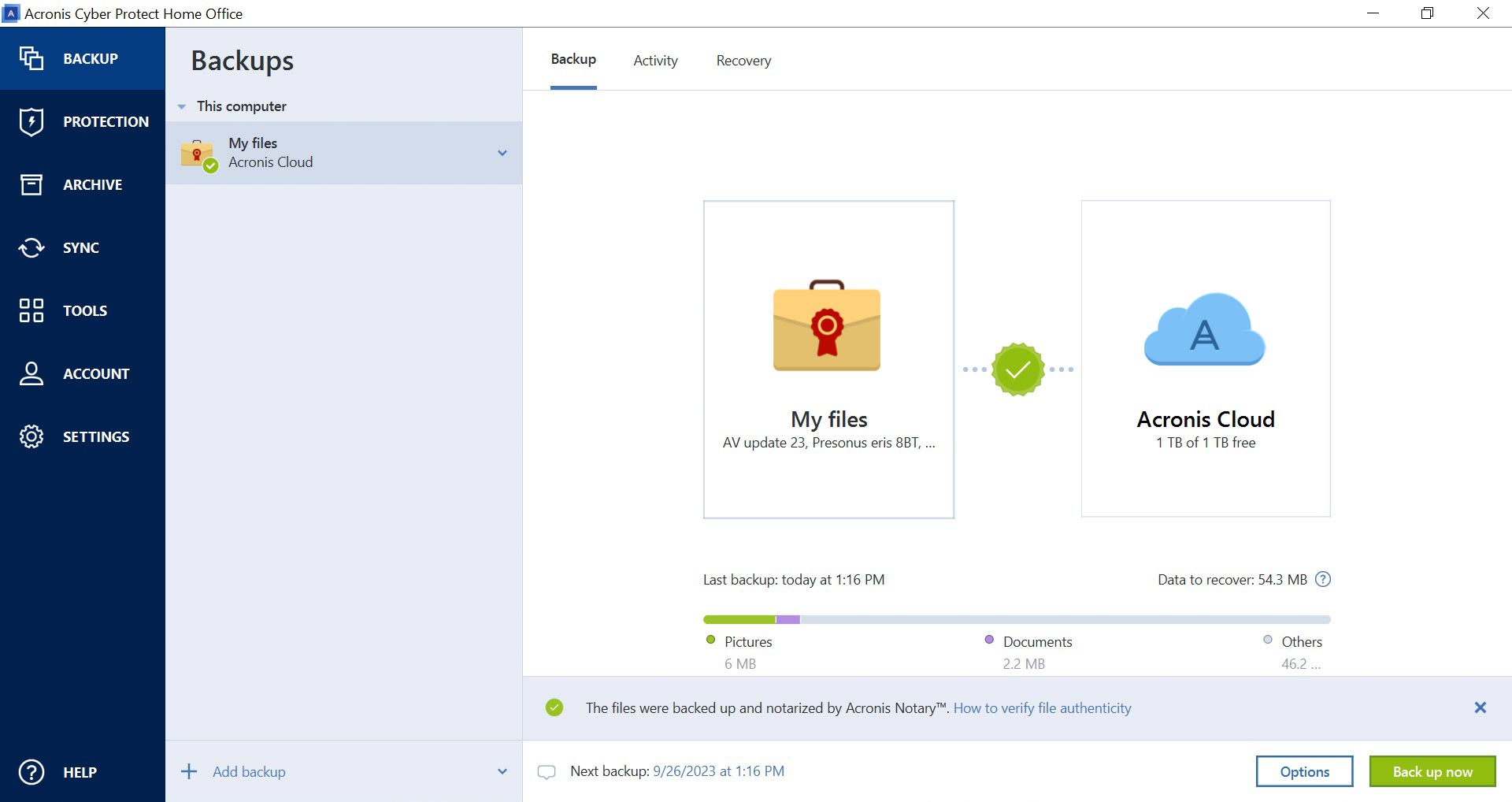Switch to the Recovery tab
This screenshot has width=1512, height=802.
[743, 61]
